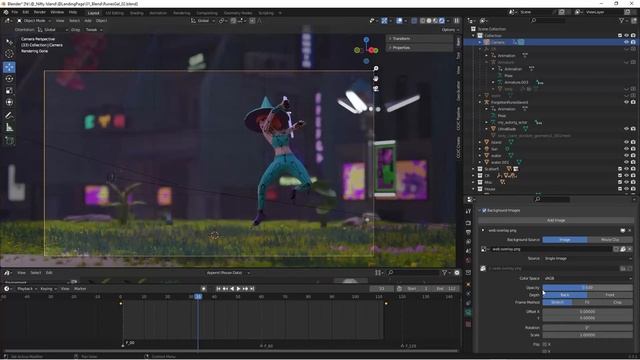Toggle camera view viewport icon
The image size is (640, 360).
click(x=376, y=88)
